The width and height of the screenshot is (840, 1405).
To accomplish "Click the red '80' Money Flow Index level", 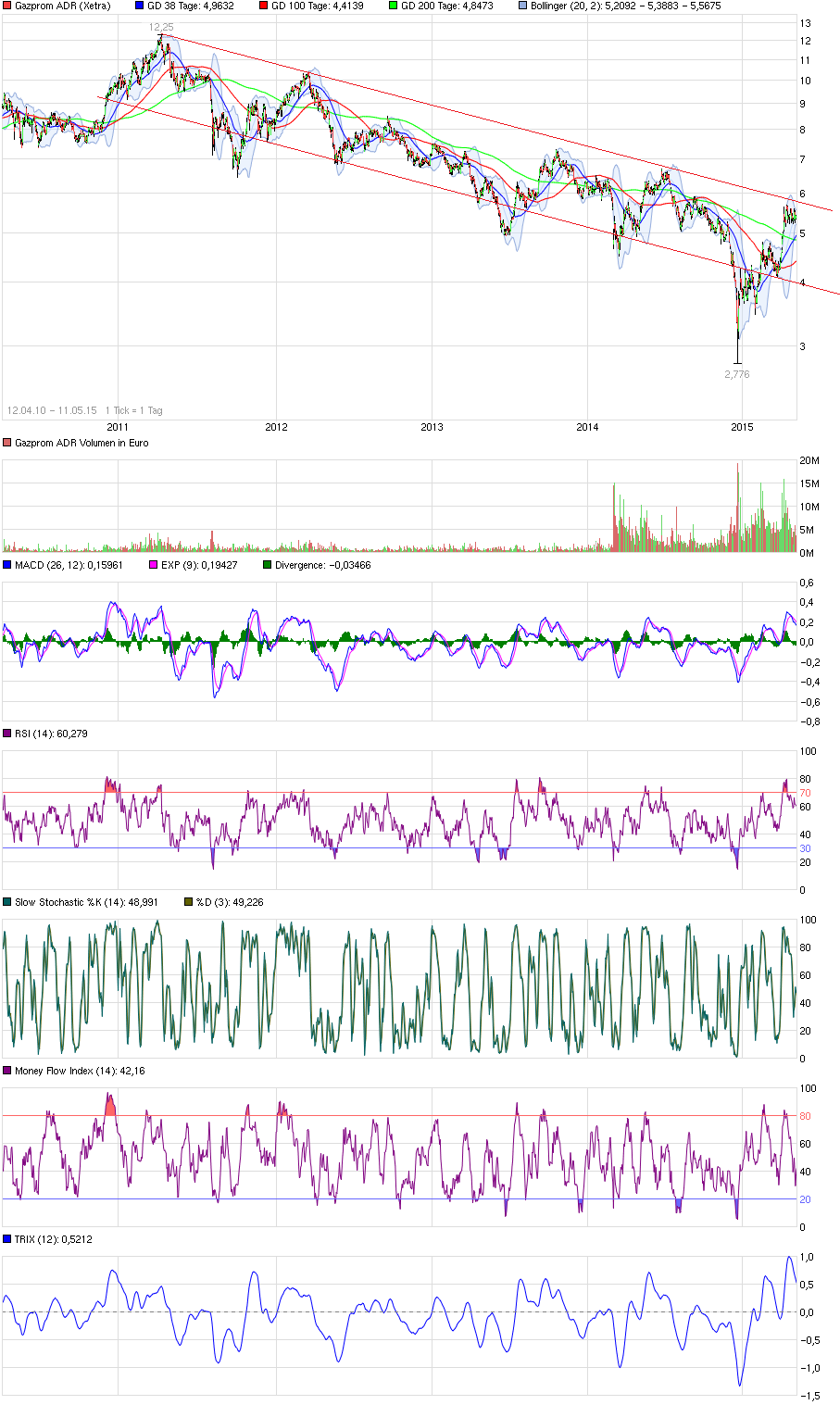I will tap(806, 1116).
